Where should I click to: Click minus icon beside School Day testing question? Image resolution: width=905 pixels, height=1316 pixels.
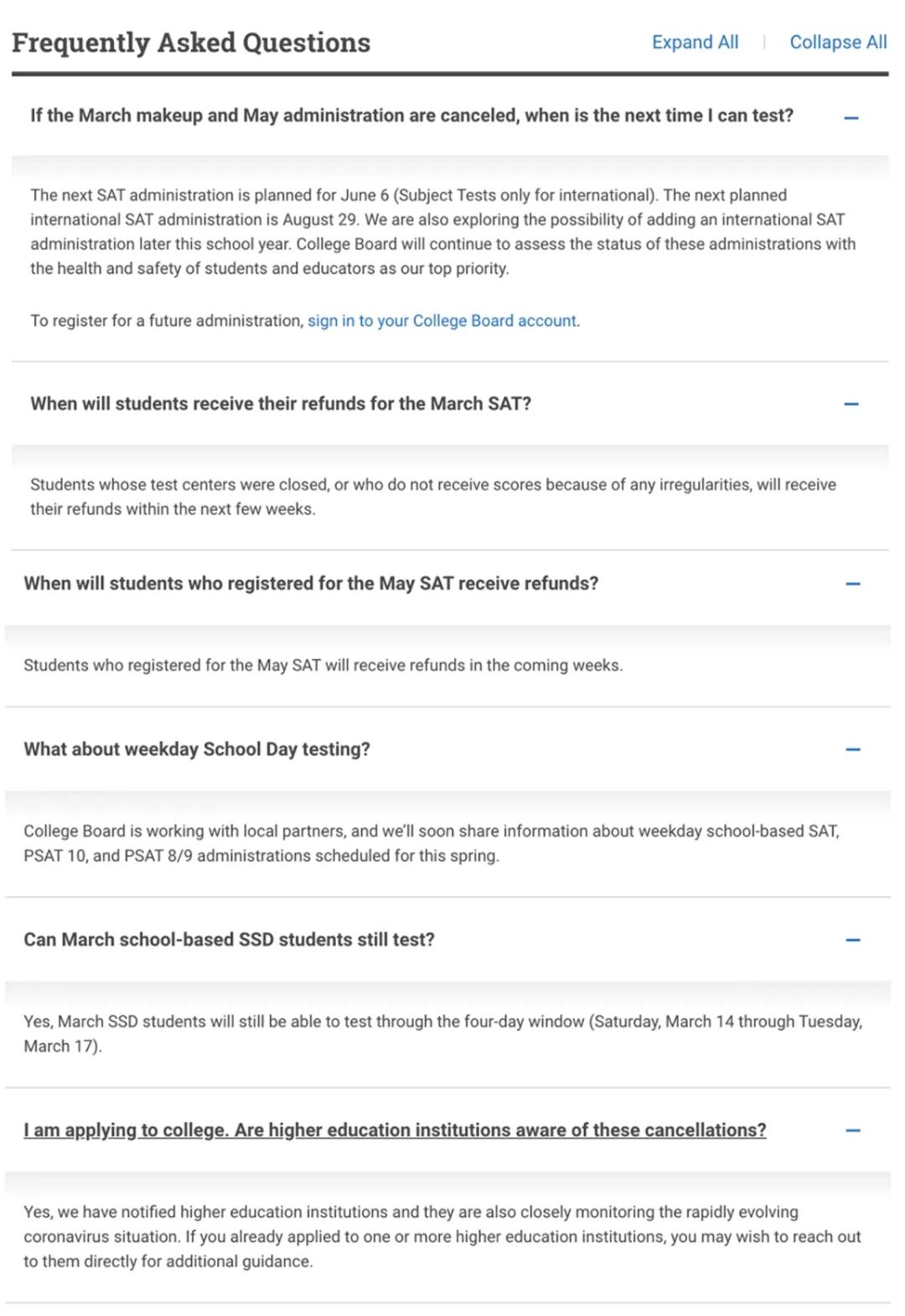pos(853,749)
